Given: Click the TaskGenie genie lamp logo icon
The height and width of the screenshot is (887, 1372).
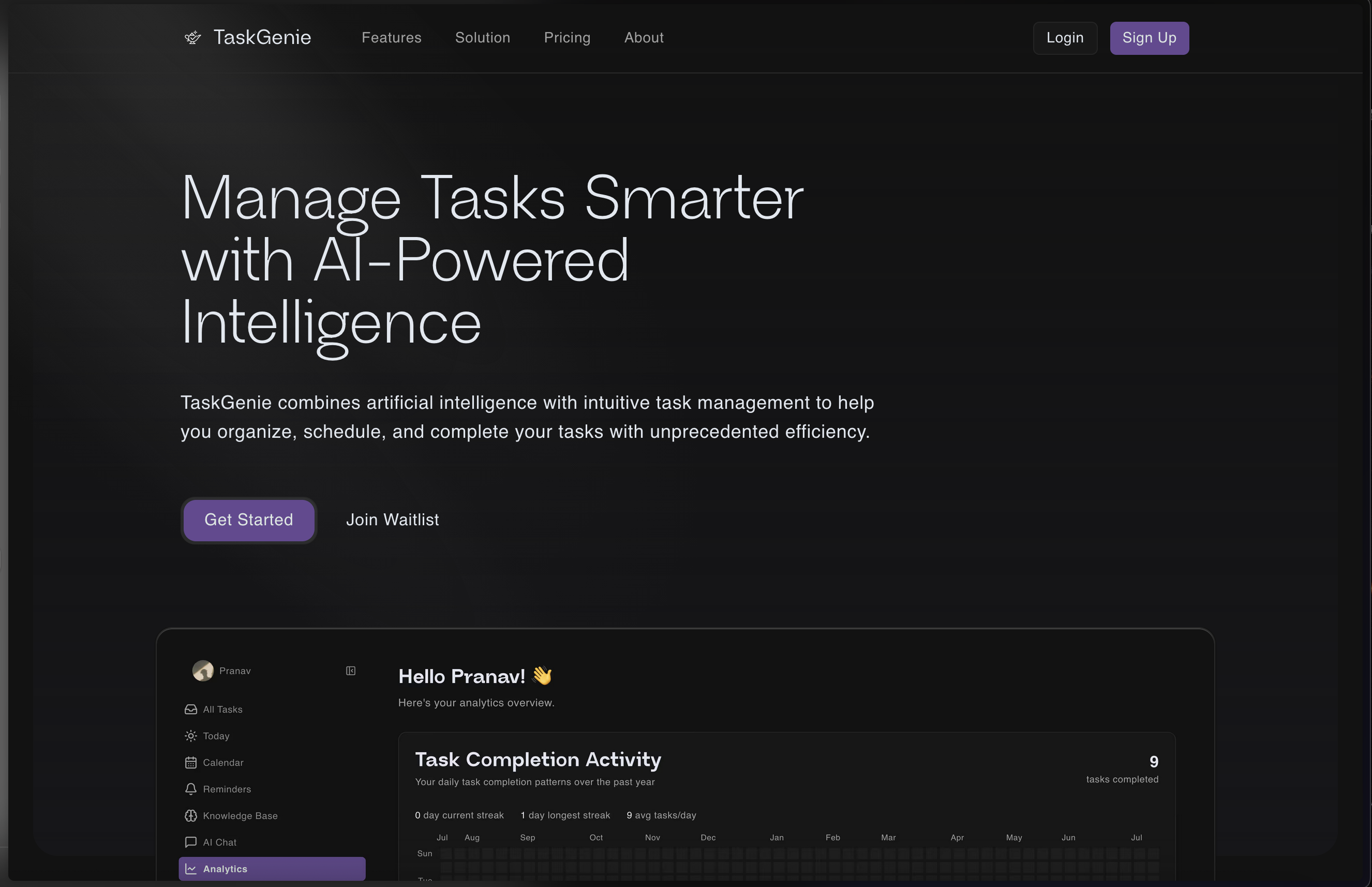Looking at the screenshot, I should (x=192, y=37).
